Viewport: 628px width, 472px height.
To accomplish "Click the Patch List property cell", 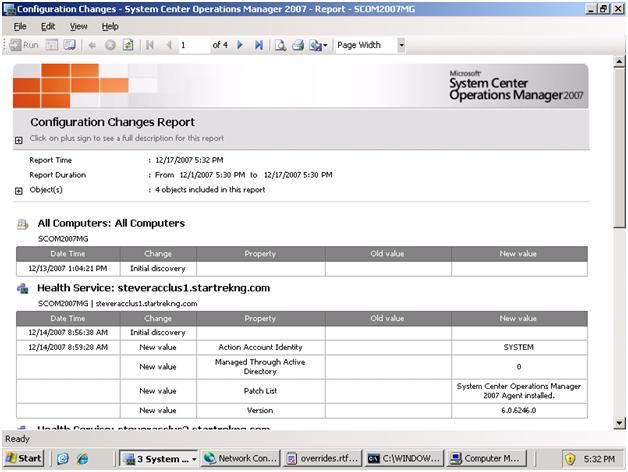I will tap(260, 391).
